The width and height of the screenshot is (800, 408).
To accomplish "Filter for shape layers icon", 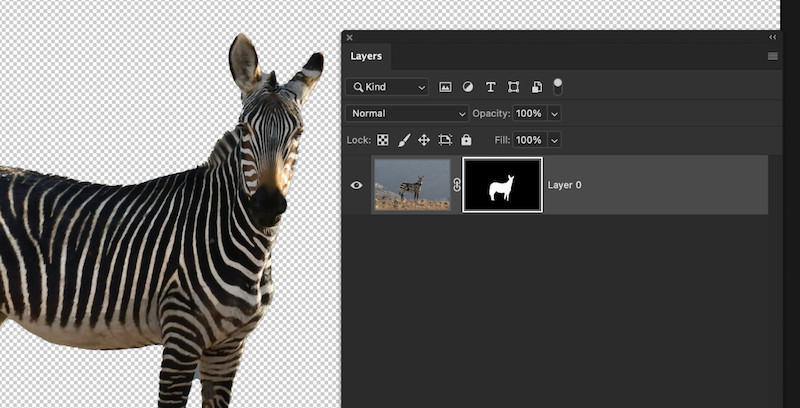I will coord(513,87).
